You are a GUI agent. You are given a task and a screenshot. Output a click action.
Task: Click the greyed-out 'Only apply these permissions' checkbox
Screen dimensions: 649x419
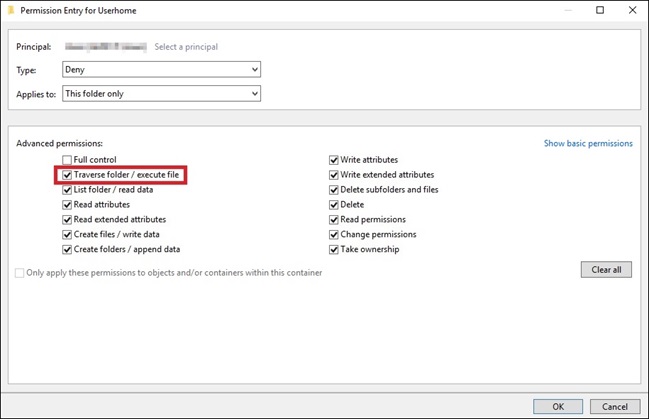19,273
